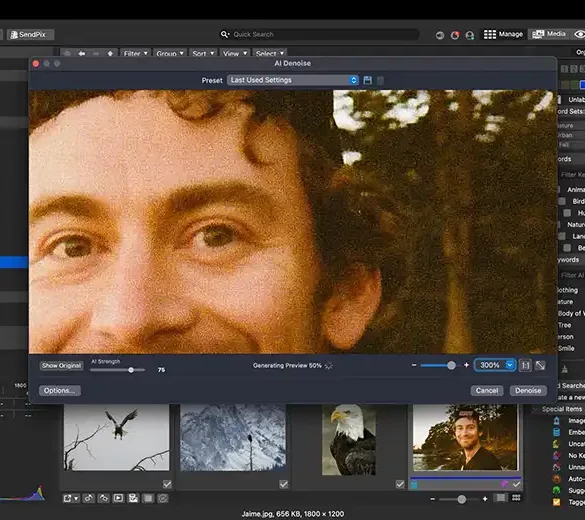Click fit-to-window icon next to 1:1 button
This screenshot has height=520, width=585.
540,365
